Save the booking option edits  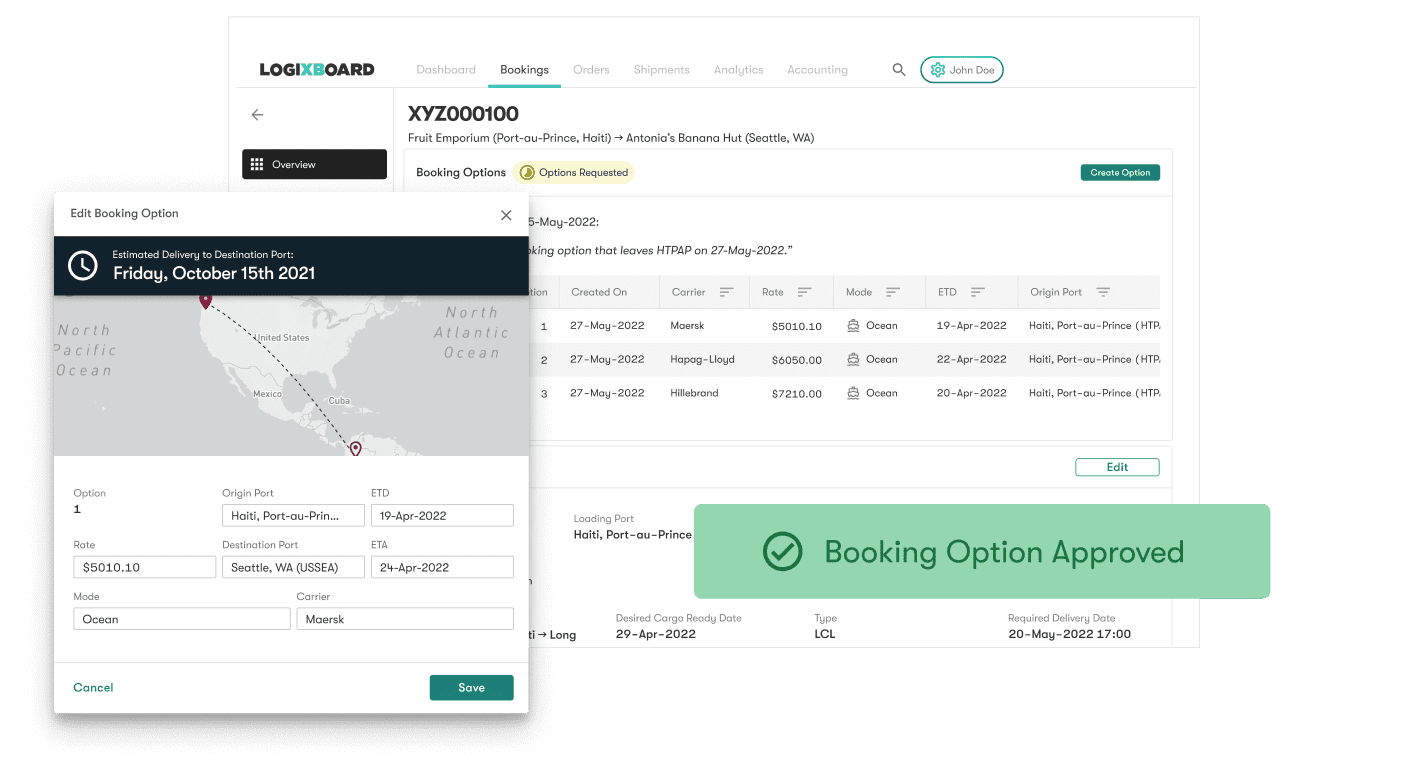[471, 687]
